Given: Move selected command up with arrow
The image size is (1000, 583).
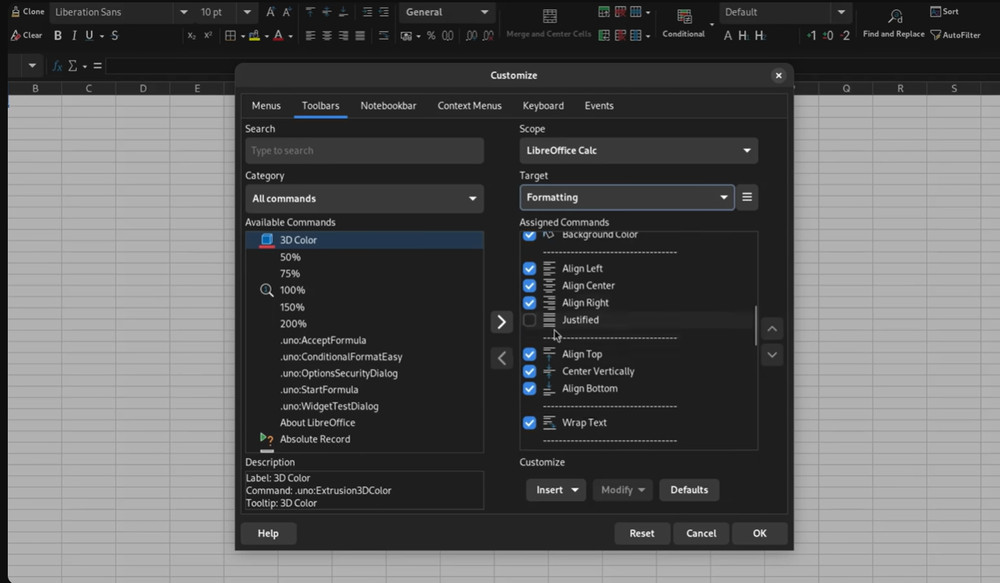Looking at the screenshot, I should [x=771, y=329].
